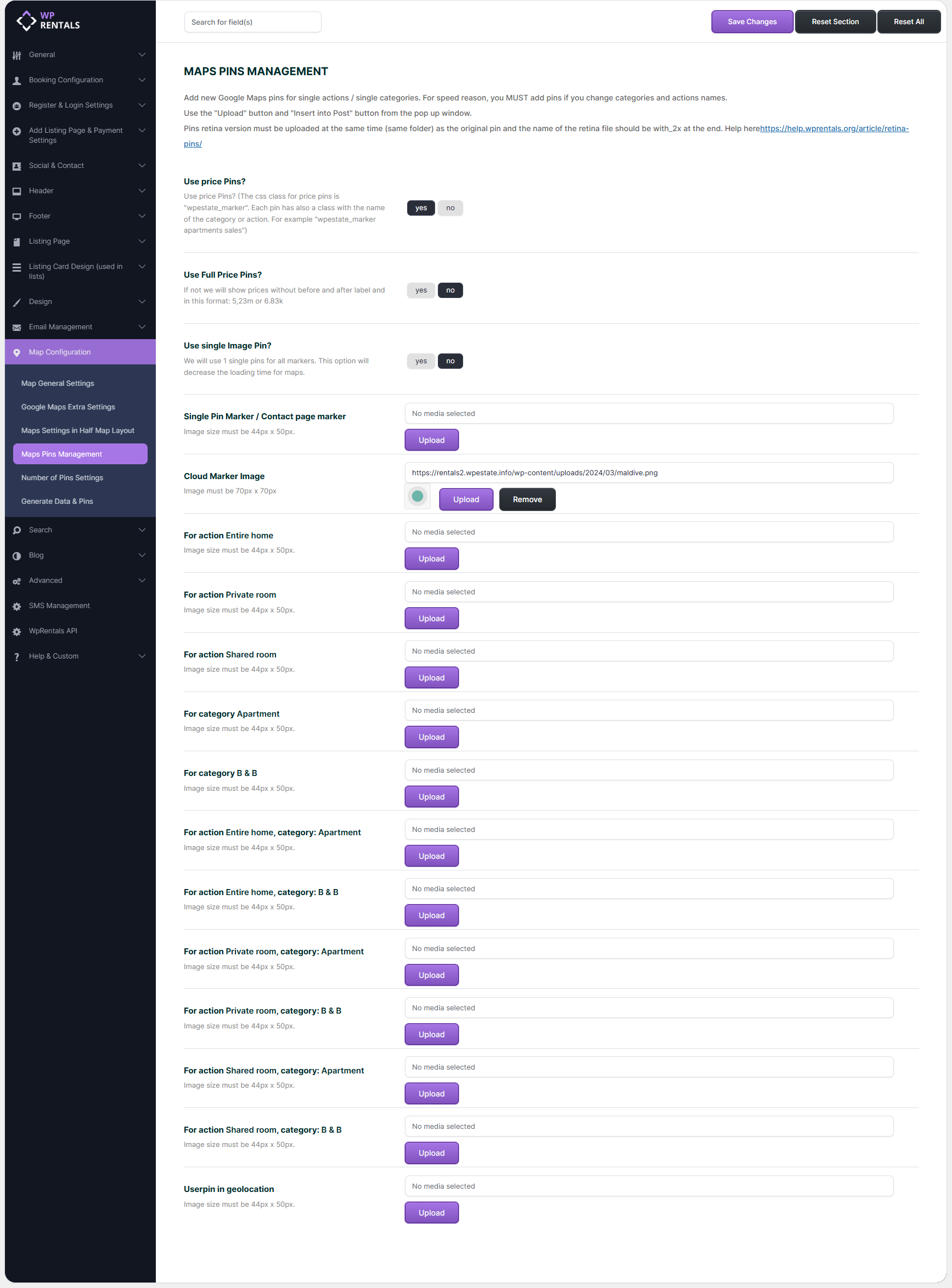952x1288 pixels.
Task: Click the Save Changes button
Action: [752, 22]
